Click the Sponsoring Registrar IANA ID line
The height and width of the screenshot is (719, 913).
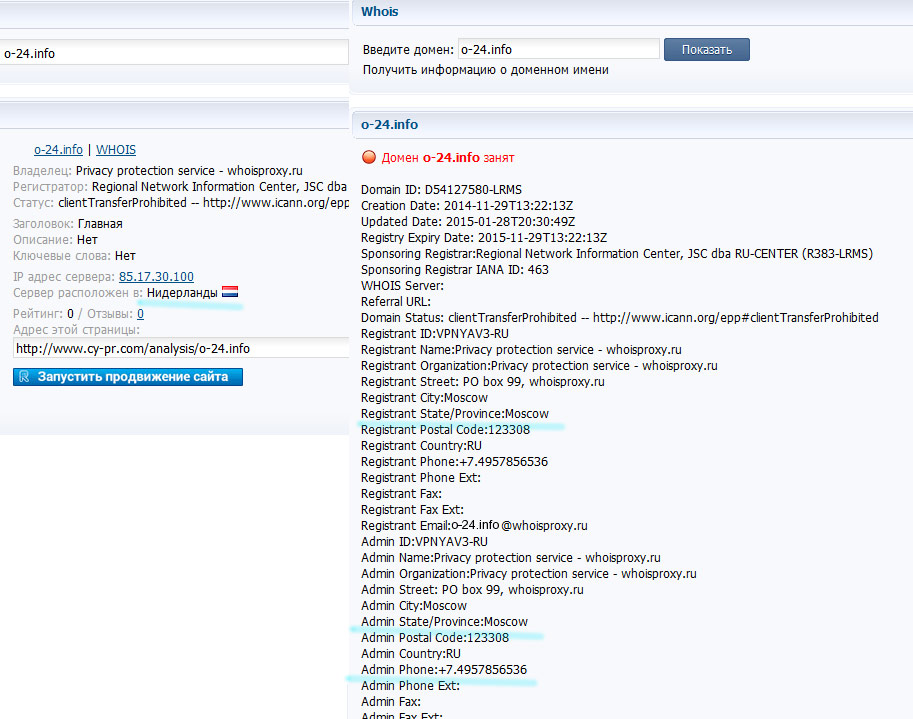[x=454, y=269]
